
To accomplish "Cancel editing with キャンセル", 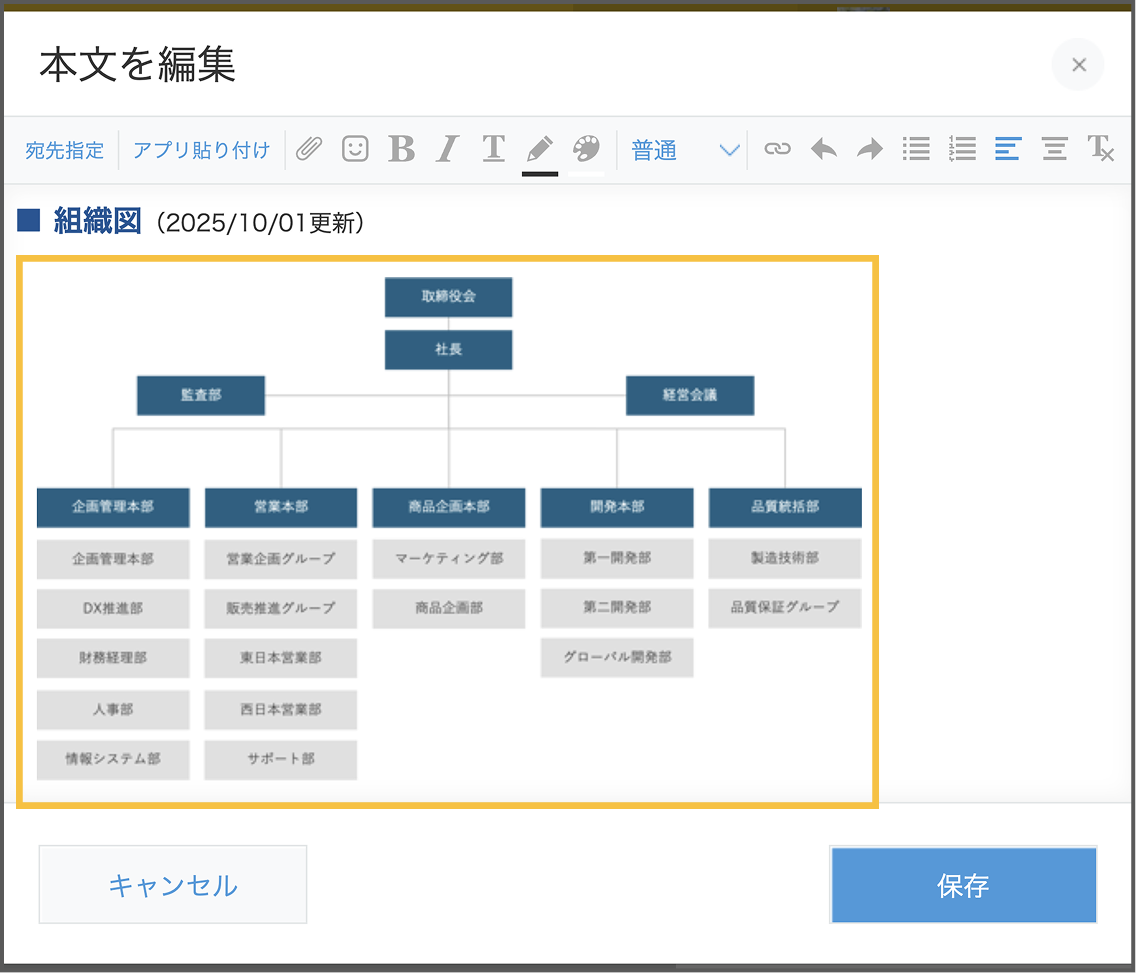I will click(172, 884).
